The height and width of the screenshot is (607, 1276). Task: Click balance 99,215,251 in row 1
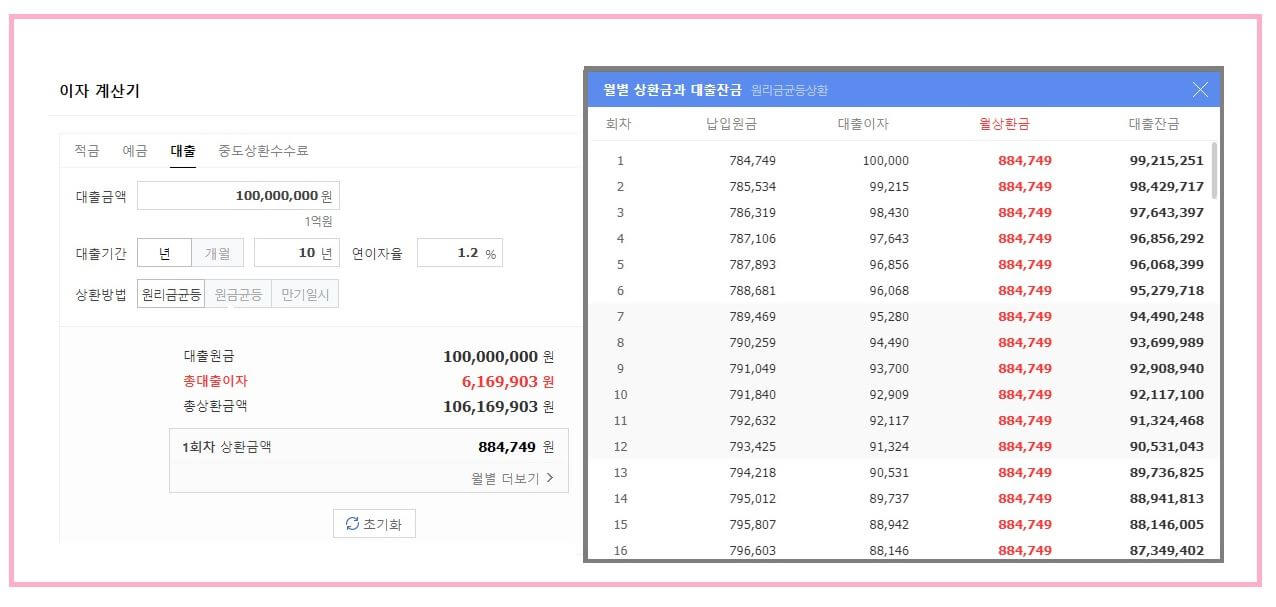point(1166,160)
